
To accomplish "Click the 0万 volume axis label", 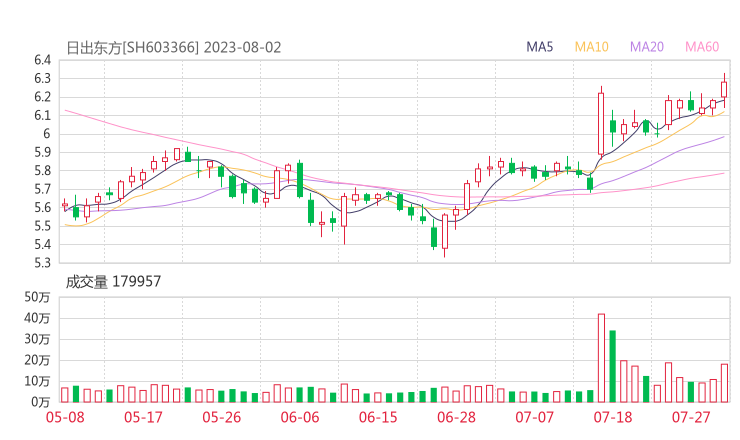I will click(x=41, y=402).
